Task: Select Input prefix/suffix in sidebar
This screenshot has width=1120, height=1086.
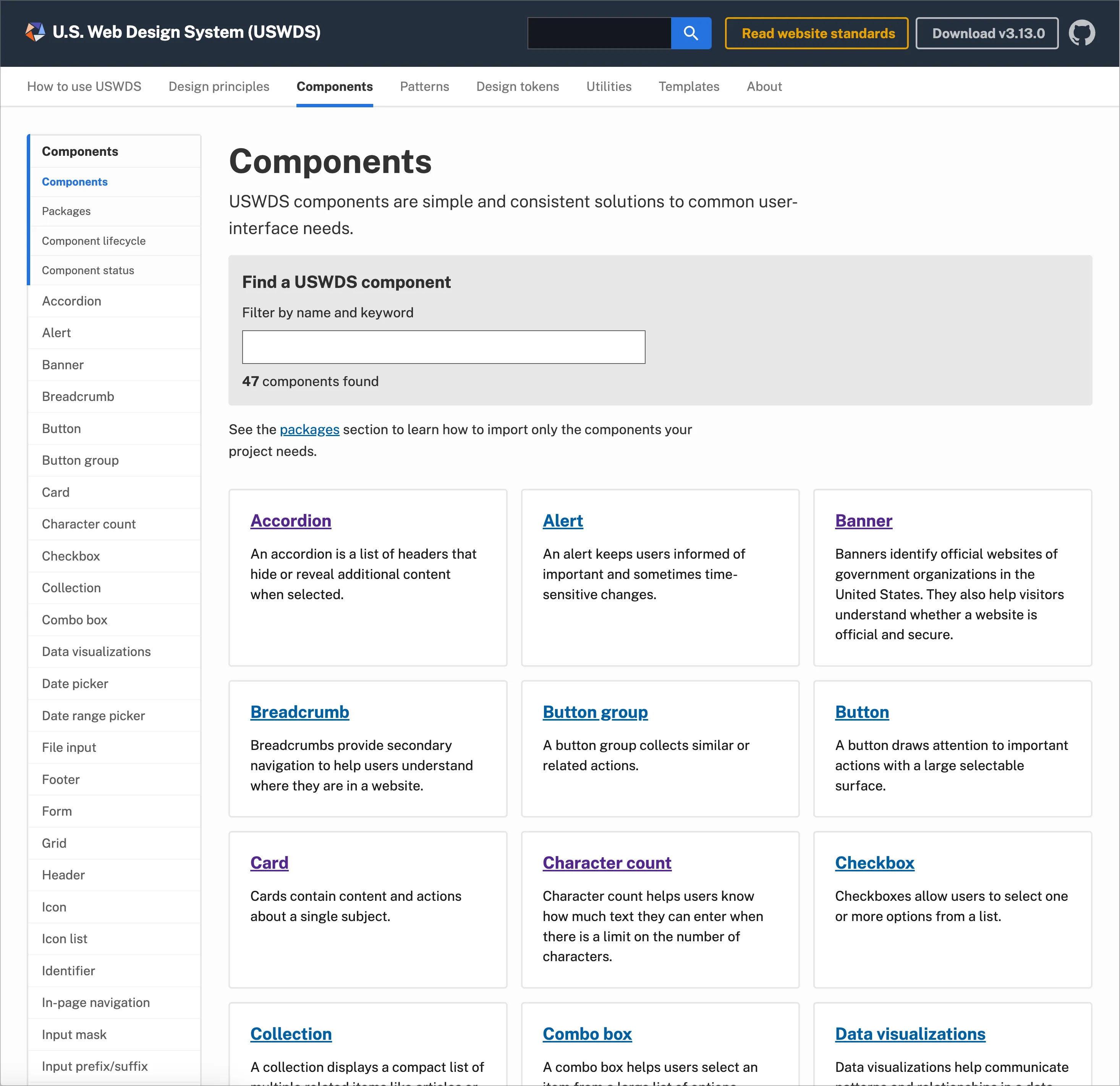Action: (x=115, y=1067)
